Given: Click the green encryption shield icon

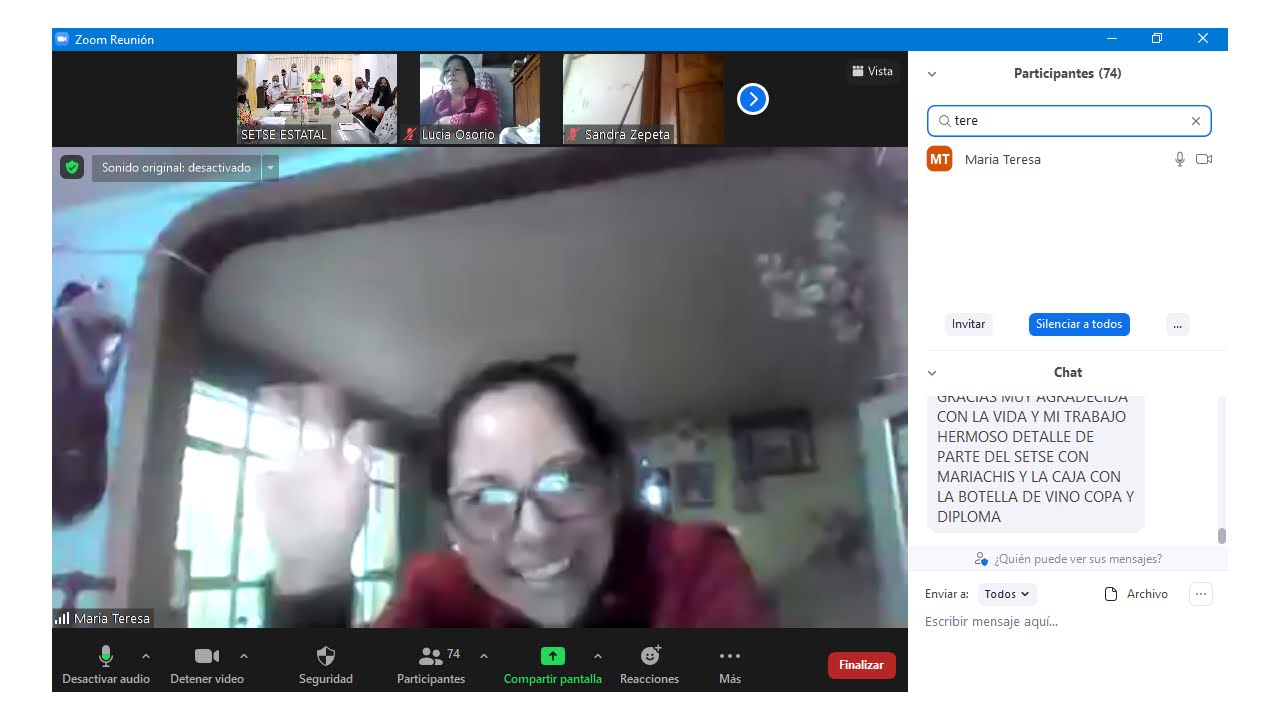Looking at the screenshot, I should 71,167.
